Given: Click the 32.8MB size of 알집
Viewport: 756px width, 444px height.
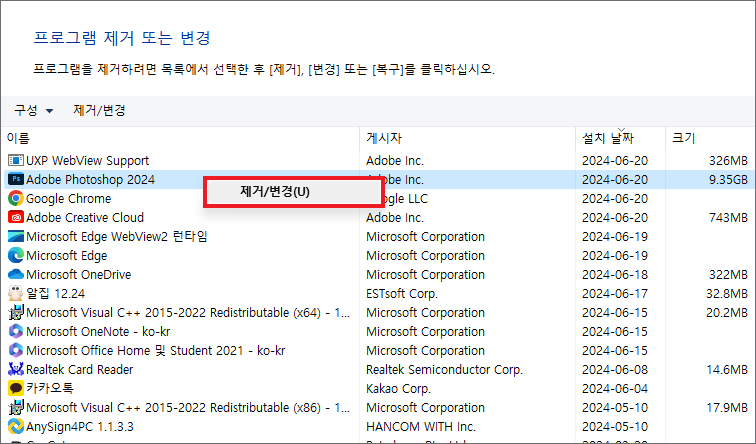Looking at the screenshot, I should [727, 294].
